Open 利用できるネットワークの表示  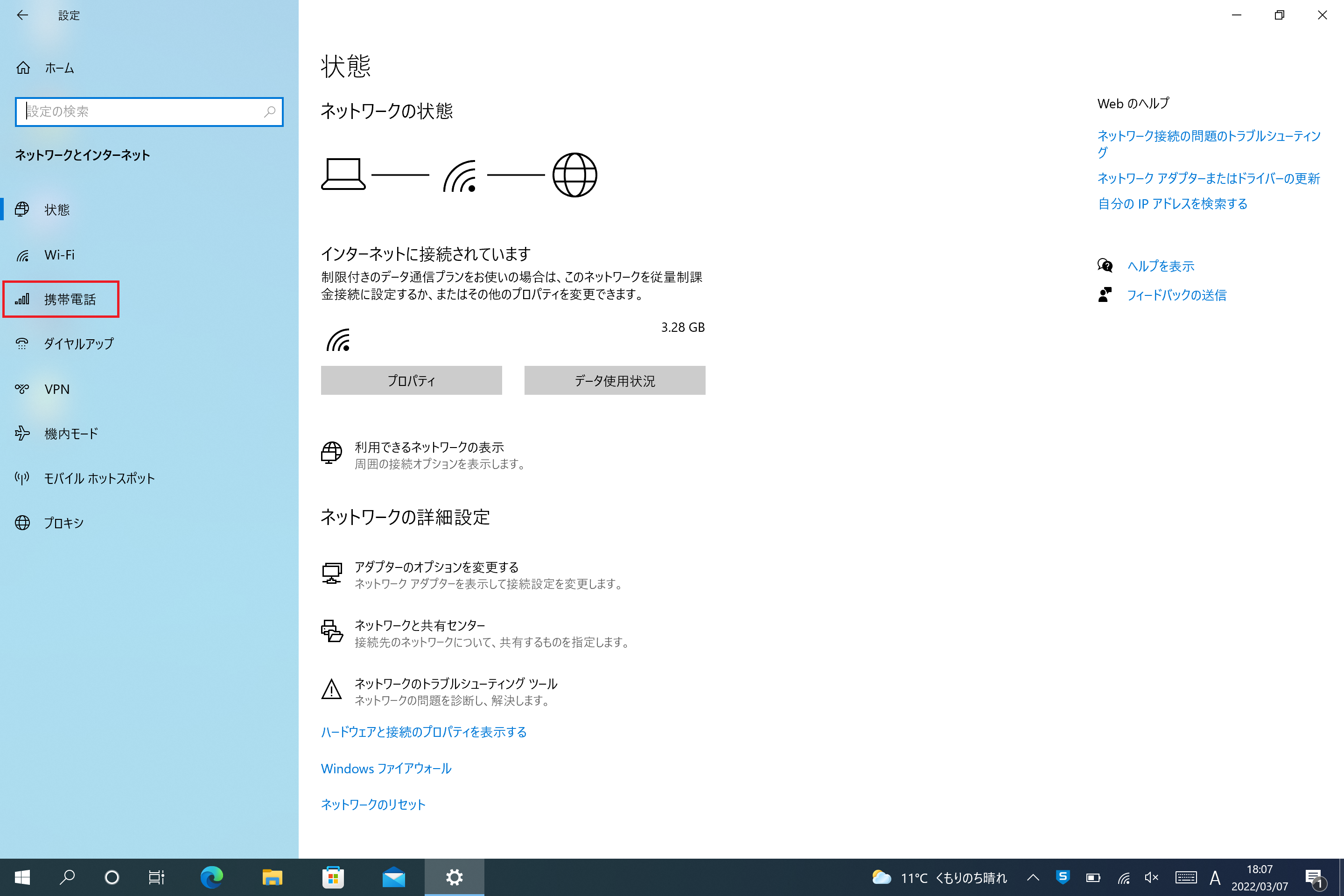[428, 448]
